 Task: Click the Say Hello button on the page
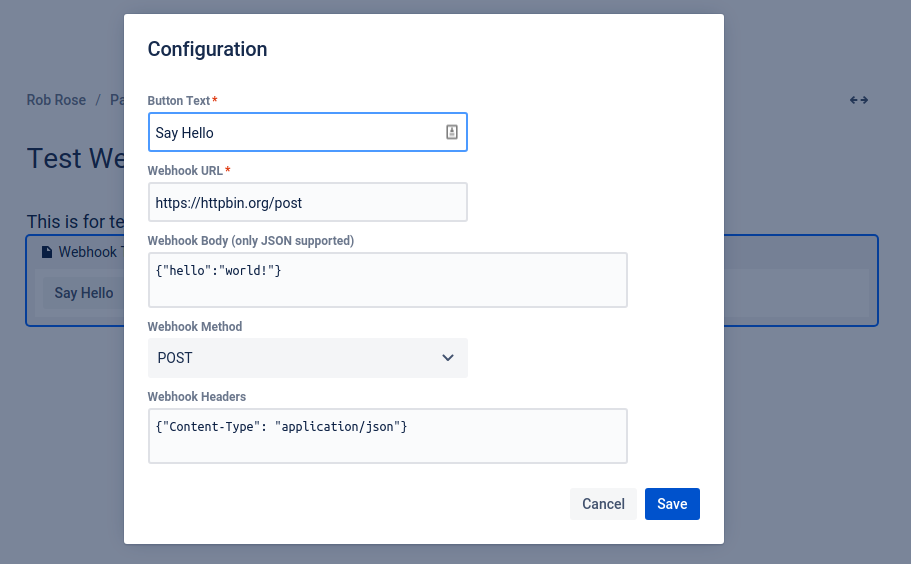tap(84, 293)
